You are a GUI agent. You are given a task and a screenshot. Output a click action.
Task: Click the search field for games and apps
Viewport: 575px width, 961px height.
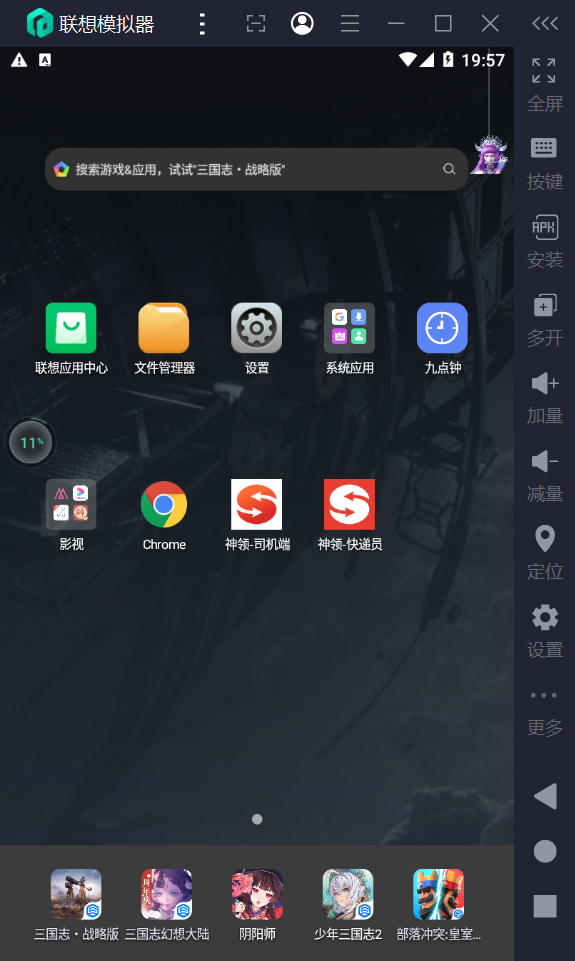click(256, 169)
